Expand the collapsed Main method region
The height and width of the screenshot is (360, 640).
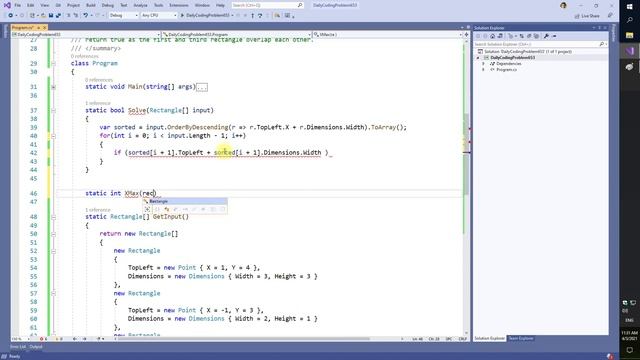(x=53, y=87)
